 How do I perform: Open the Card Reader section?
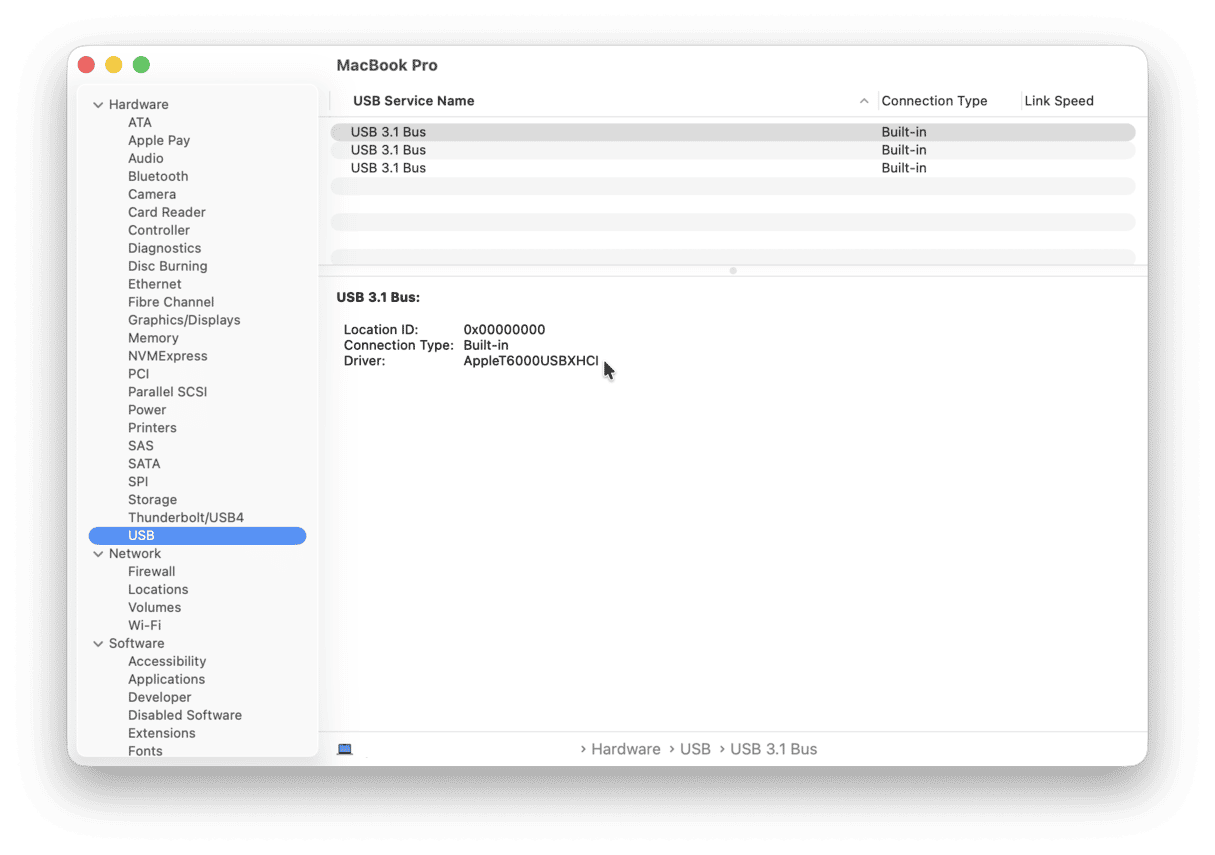point(167,212)
